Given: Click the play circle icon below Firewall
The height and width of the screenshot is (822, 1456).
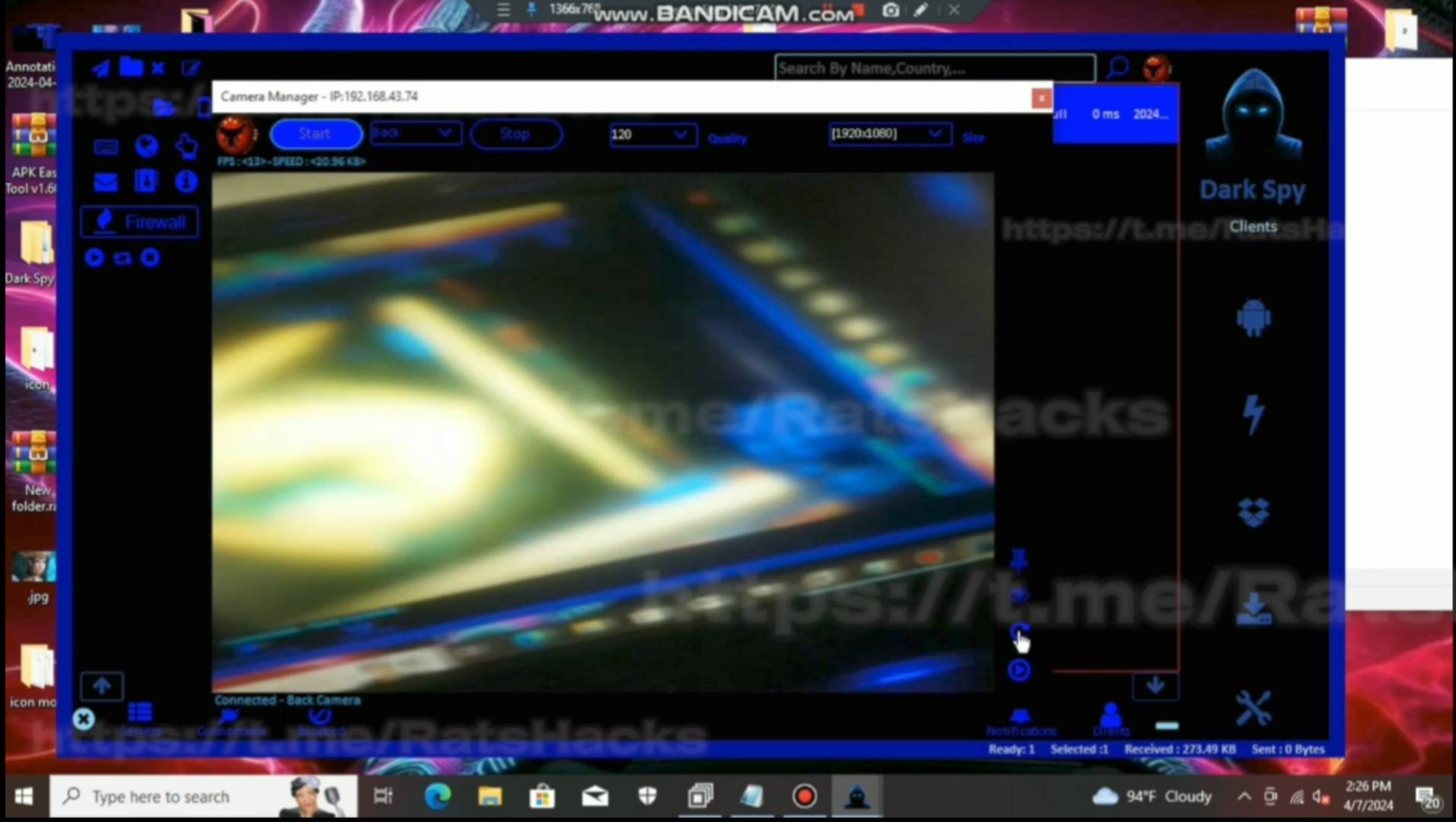Looking at the screenshot, I should coord(94,258).
